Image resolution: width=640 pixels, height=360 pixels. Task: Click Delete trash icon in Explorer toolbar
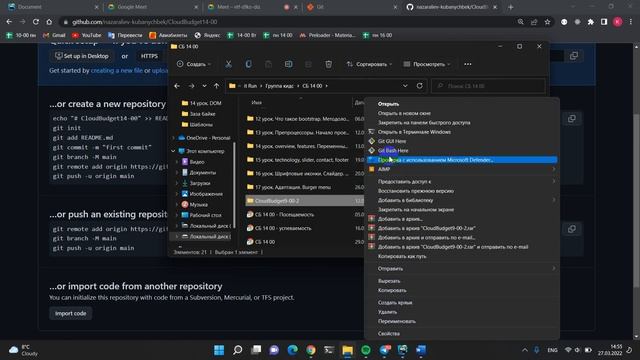tap(329, 64)
